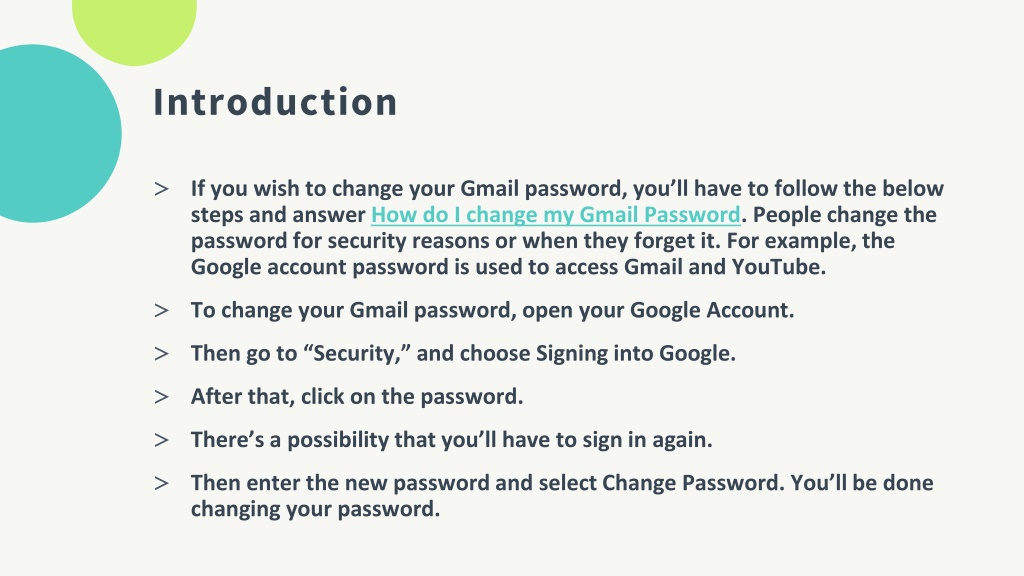Select the line 'After that, click on the password.'
The image size is (1024, 576).
357,396
